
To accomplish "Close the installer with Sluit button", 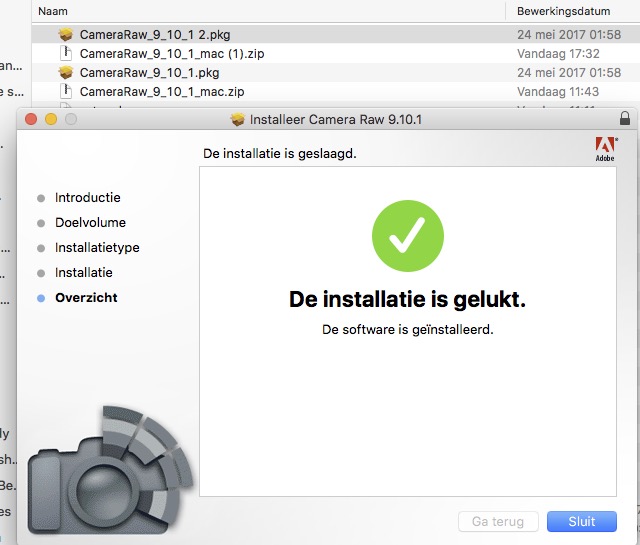I will (x=582, y=521).
